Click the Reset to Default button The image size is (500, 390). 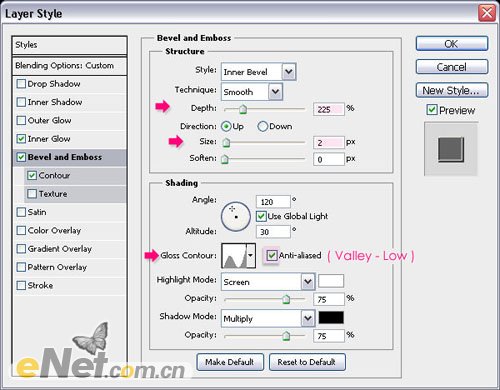(x=307, y=362)
